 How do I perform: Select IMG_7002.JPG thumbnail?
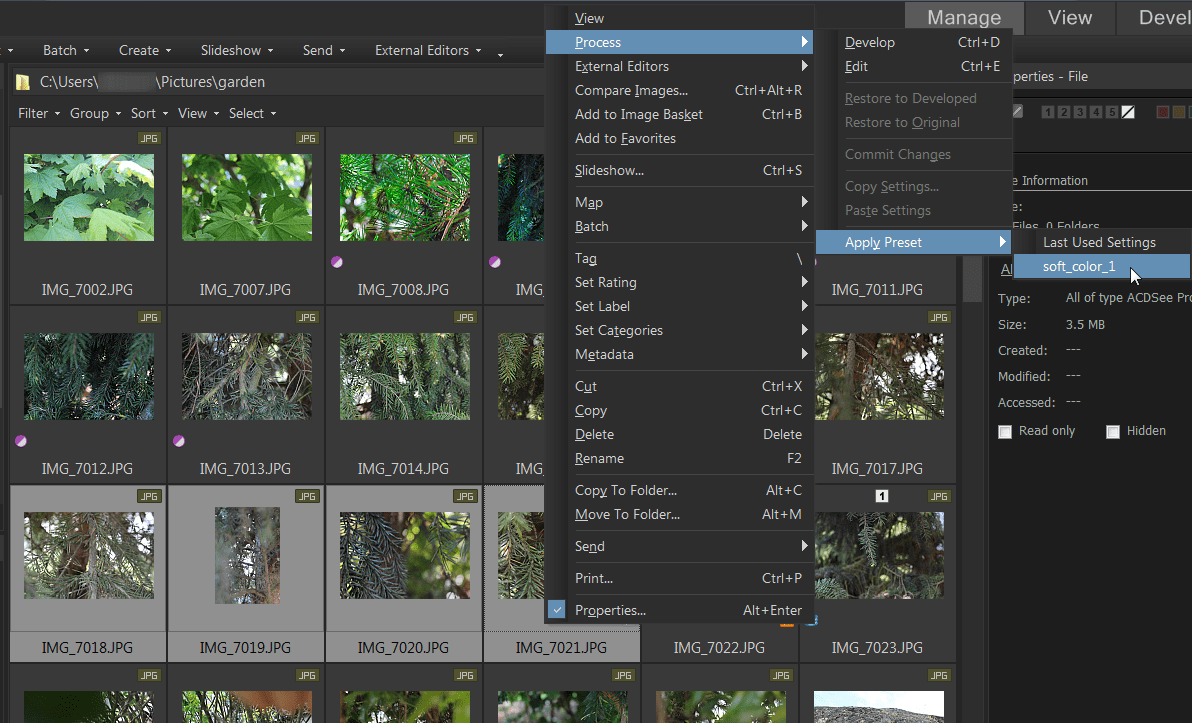pyautogui.click(x=88, y=198)
